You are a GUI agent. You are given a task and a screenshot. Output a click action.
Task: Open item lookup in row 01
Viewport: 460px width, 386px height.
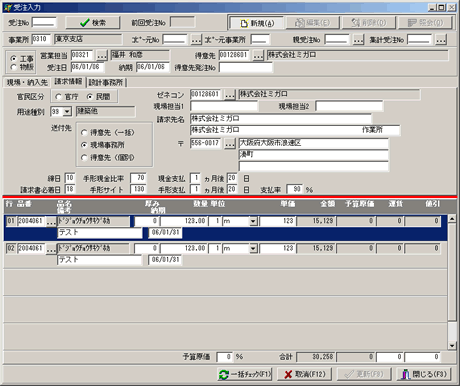click(x=51, y=221)
